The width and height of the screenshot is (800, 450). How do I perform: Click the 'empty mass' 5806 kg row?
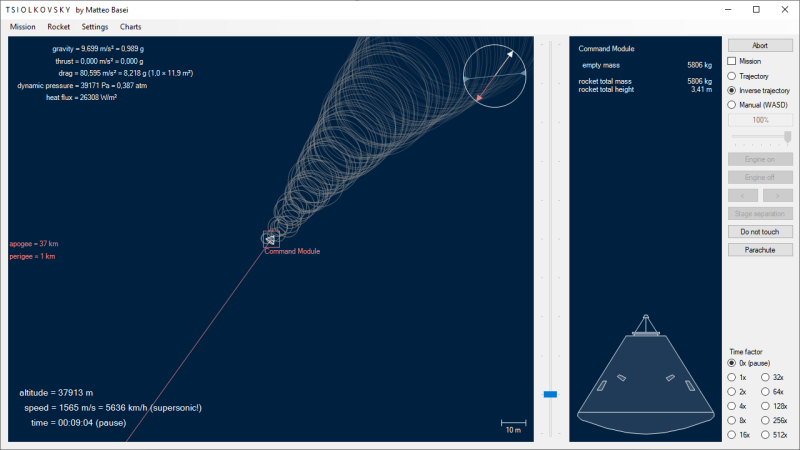pyautogui.click(x=647, y=65)
